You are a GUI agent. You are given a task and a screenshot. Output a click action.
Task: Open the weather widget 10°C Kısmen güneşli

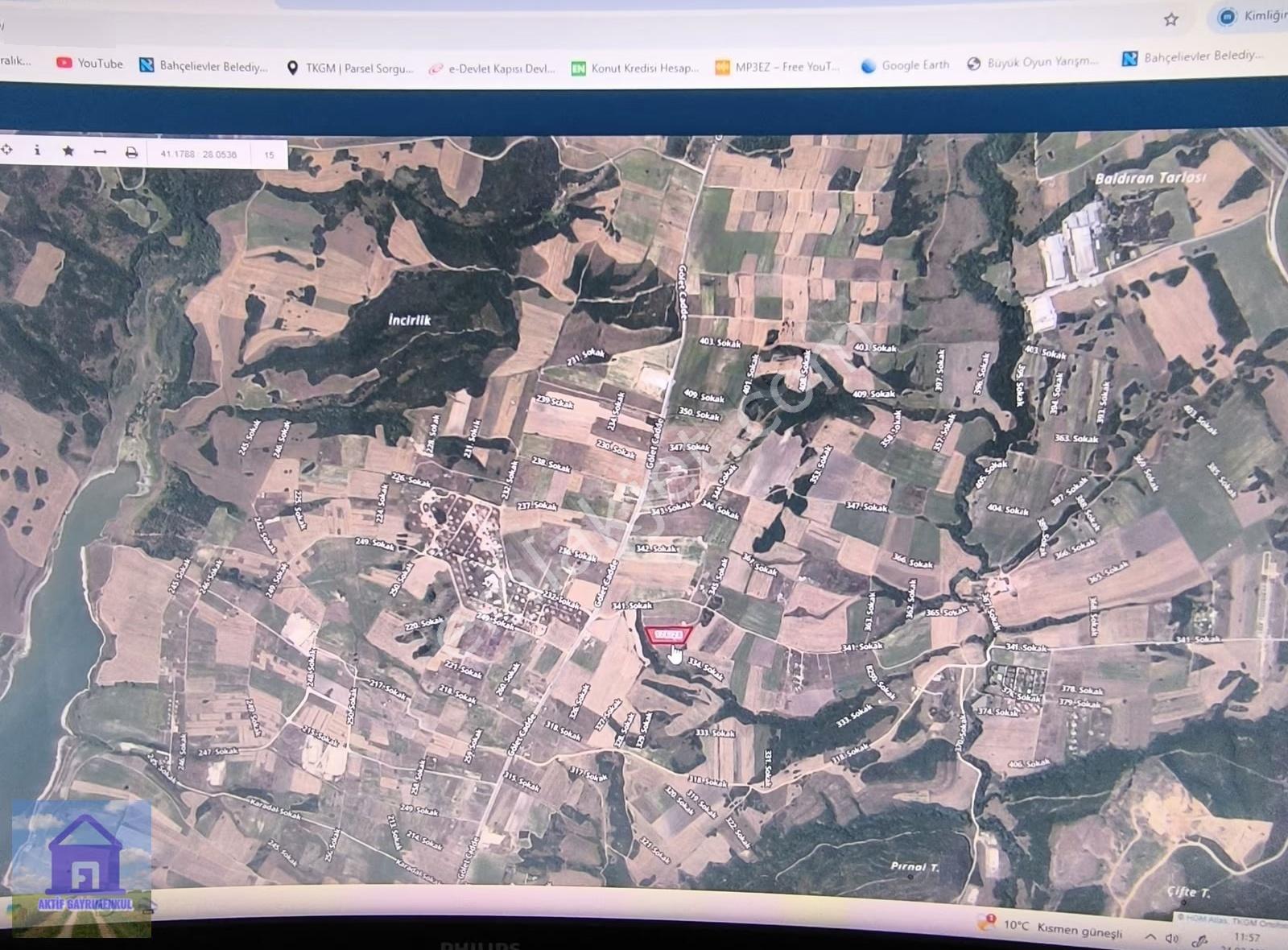click(x=1050, y=928)
